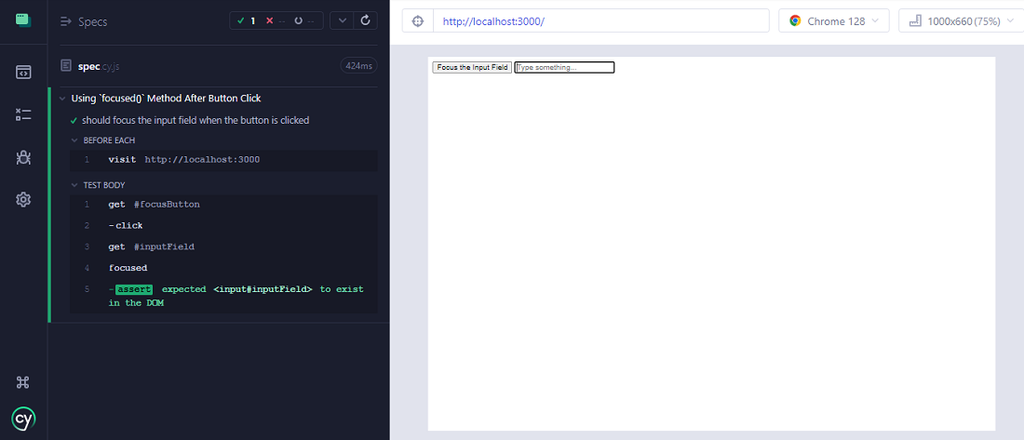Image resolution: width=1024 pixels, height=440 pixels.
Task: Select the assert expected to exist row
Action: click(223, 296)
